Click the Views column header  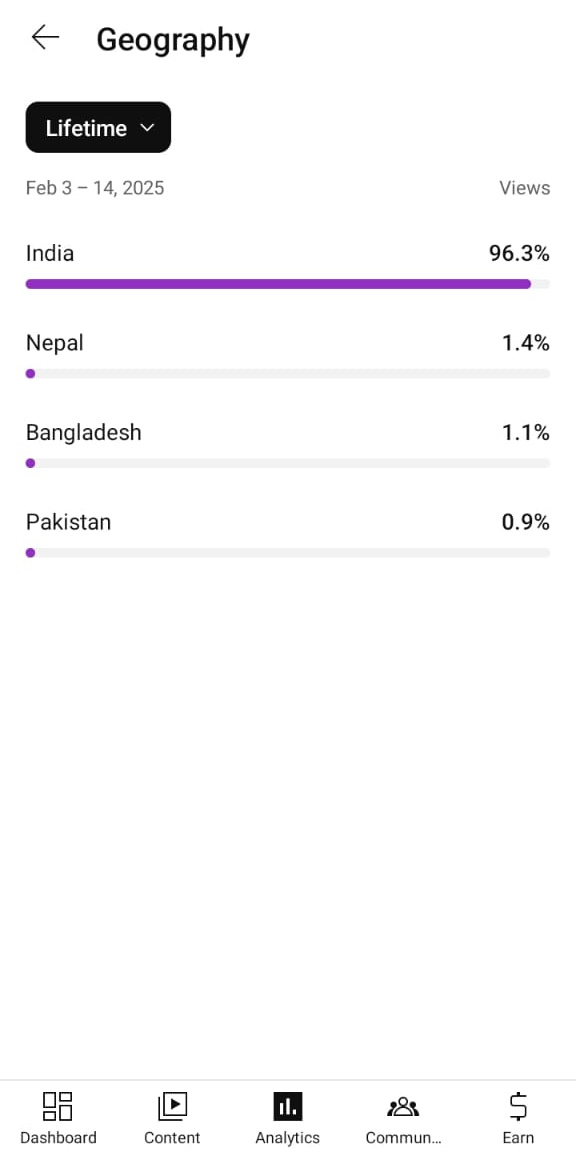pos(525,188)
